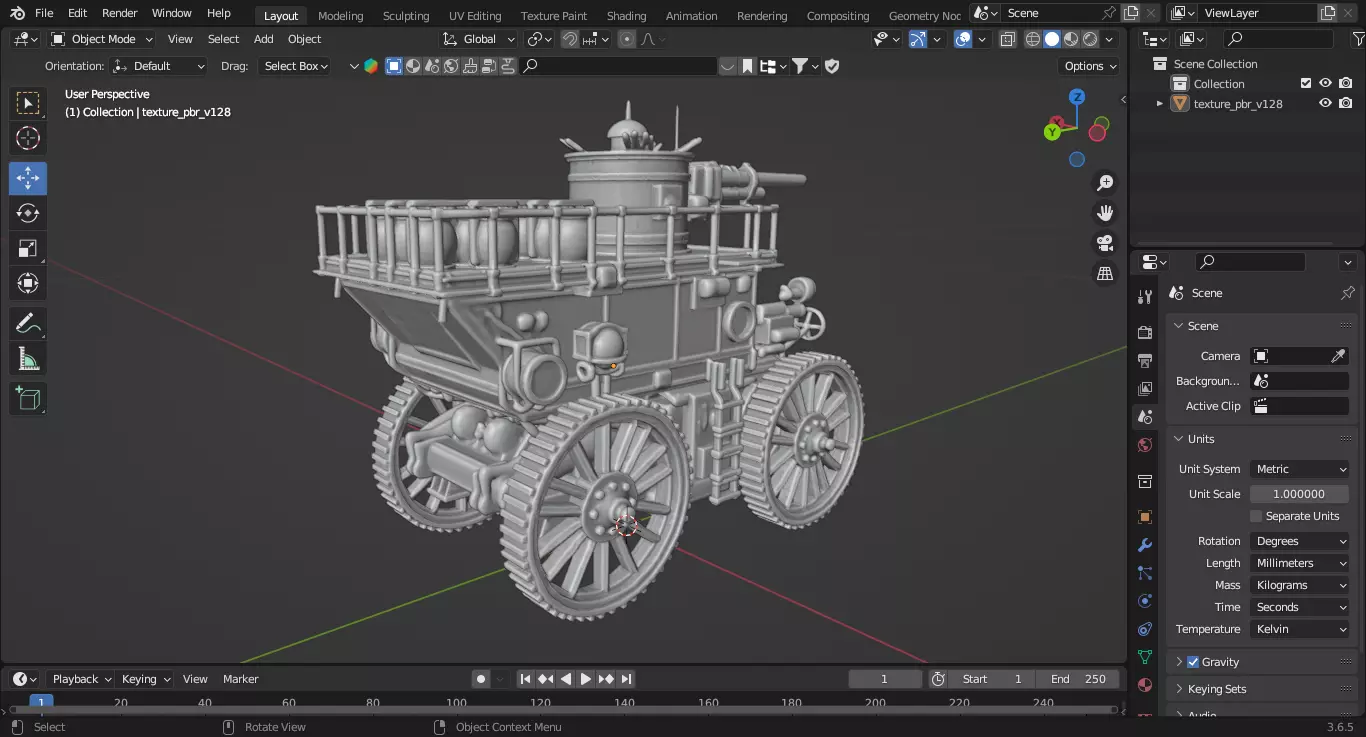Open the Mass Kilograms dropdown
The width and height of the screenshot is (1366, 737).
point(1299,585)
